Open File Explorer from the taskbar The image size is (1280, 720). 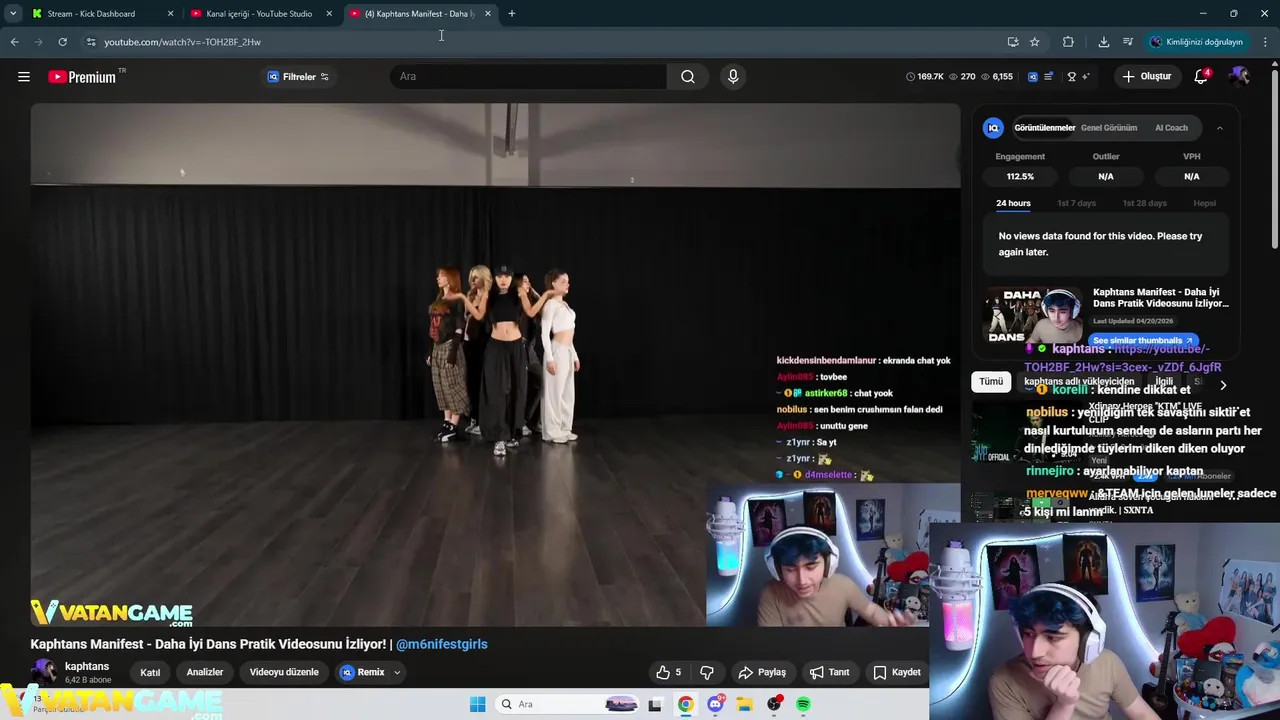click(744, 704)
